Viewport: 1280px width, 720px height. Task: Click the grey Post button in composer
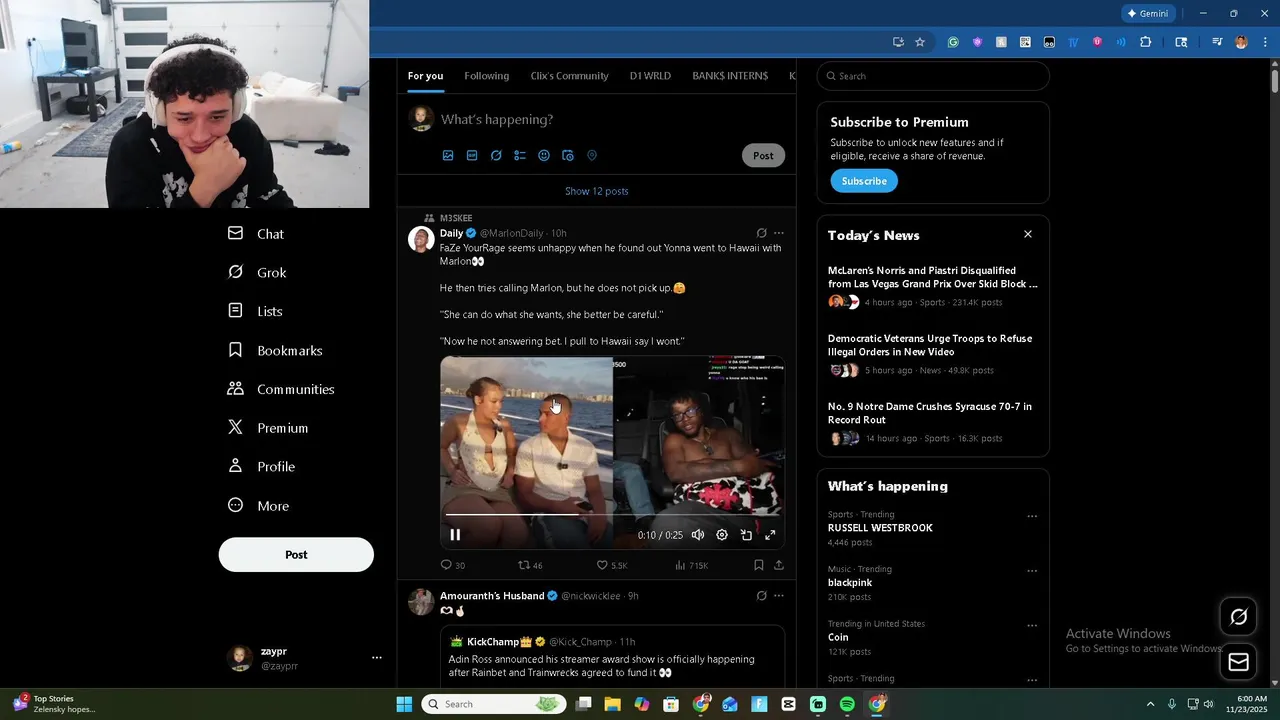(763, 156)
